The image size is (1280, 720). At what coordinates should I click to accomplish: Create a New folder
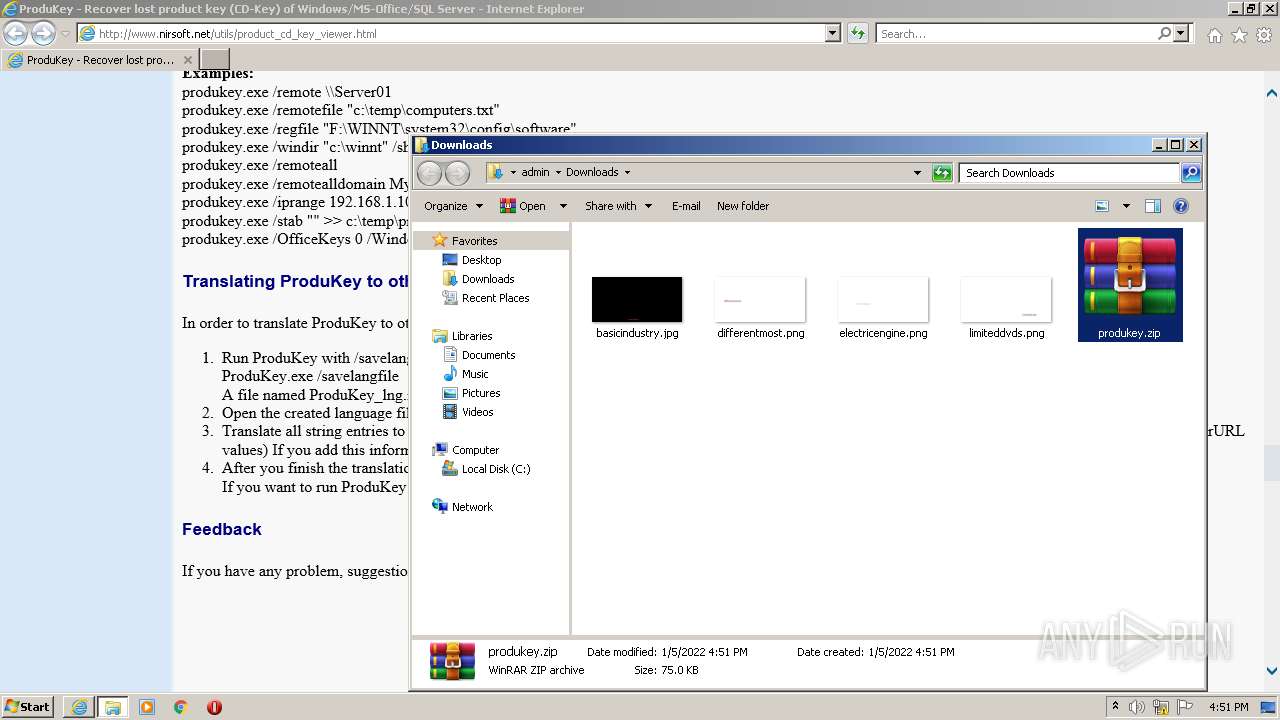point(743,206)
